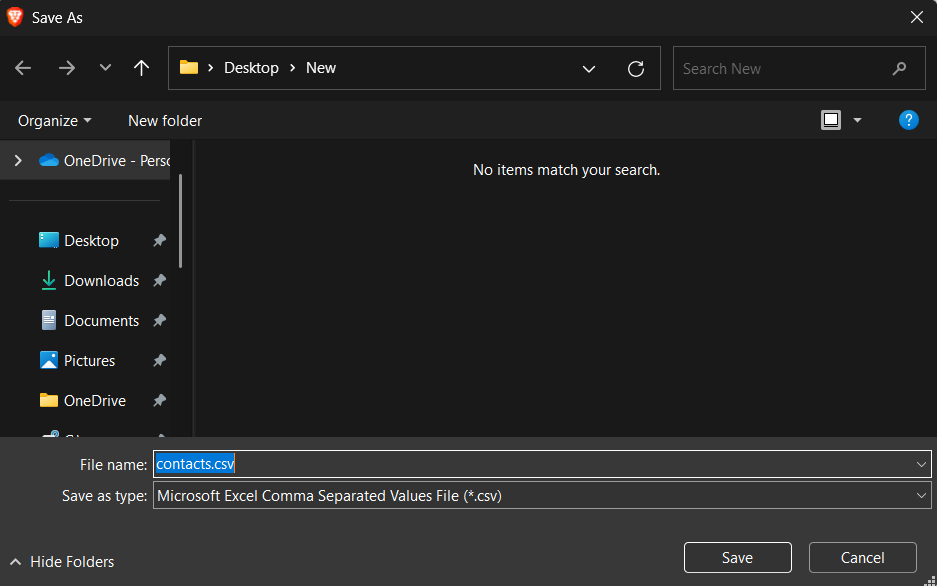This screenshot has height=586, width=937.
Task: Collapse the pane with Hide Folders
Action: click(62, 562)
